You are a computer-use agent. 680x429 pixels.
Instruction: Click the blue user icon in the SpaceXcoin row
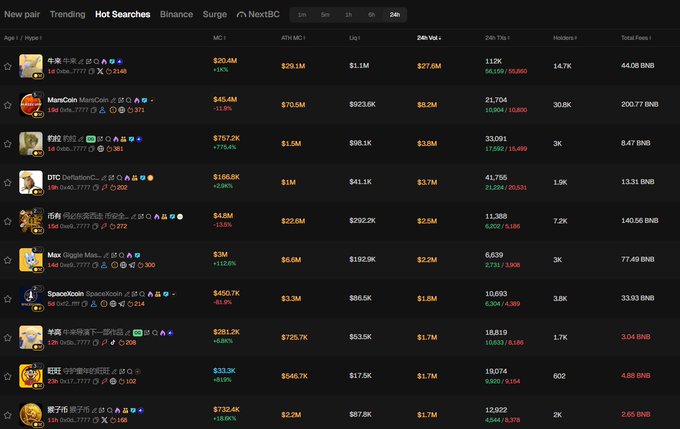pos(94,304)
